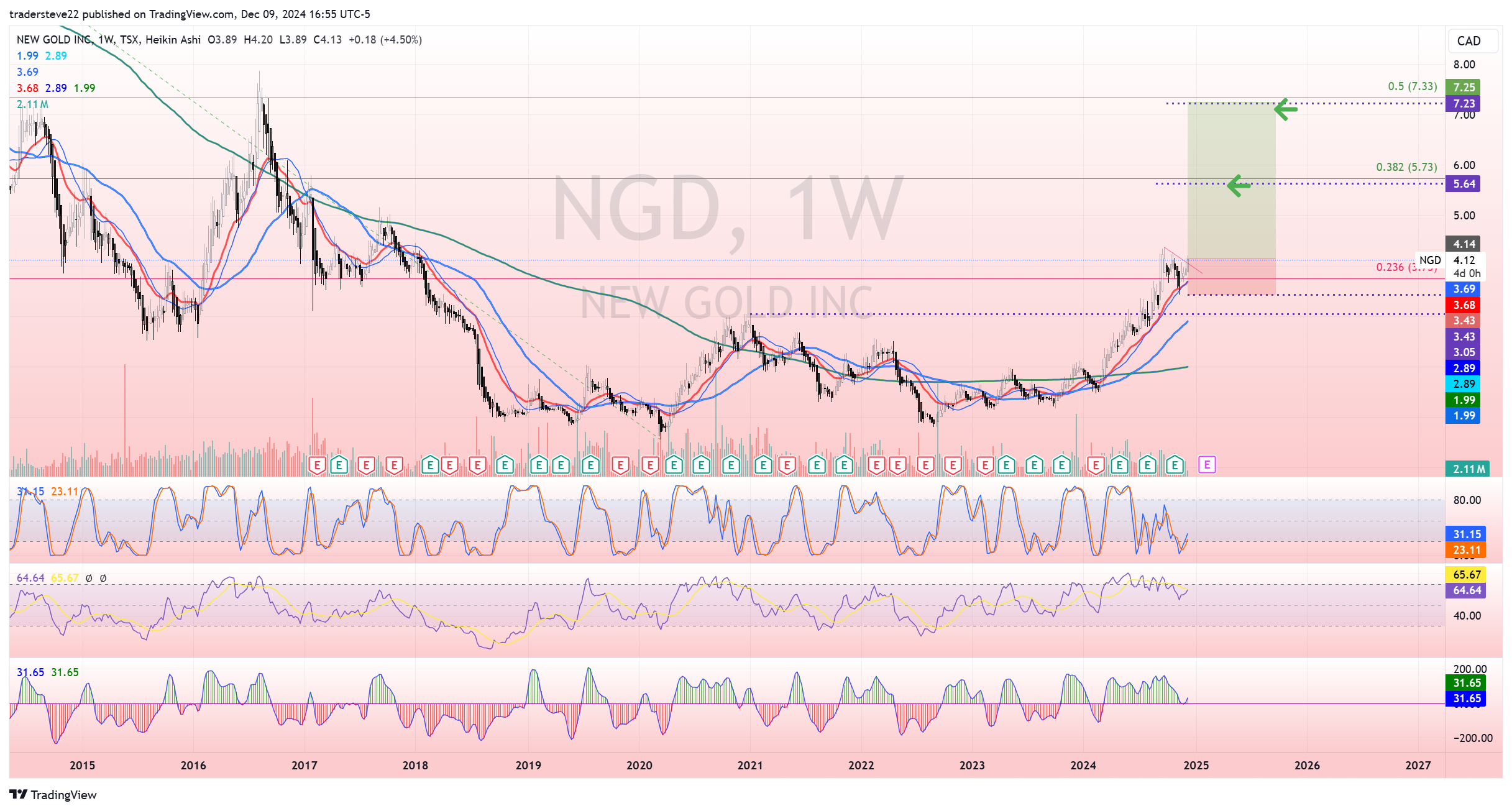The width and height of the screenshot is (1512, 811).
Task: Click the blue 3.69 price axis label
Action: (x=1464, y=289)
